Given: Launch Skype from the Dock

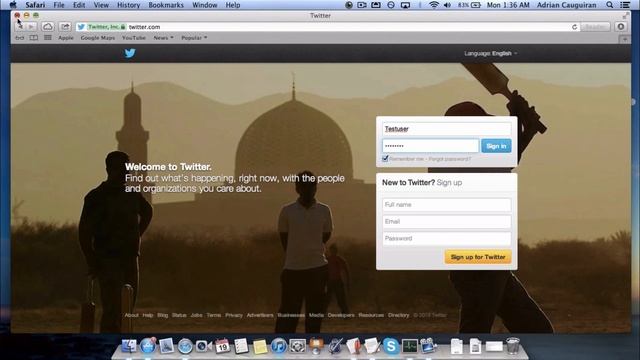Looking at the screenshot, I should [391, 346].
